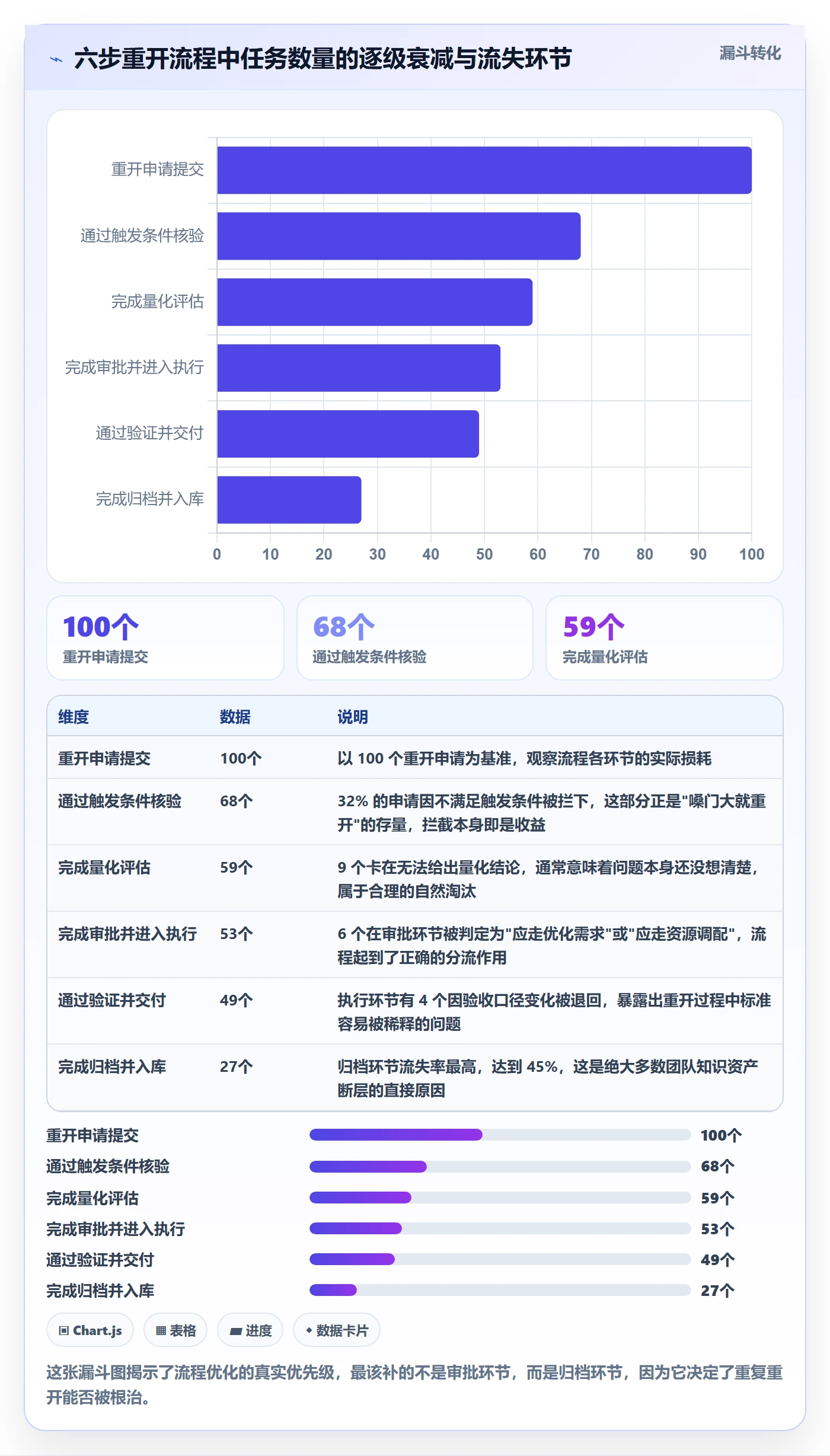Click the 53个 cell in the table
The image size is (830, 1456).
click(237, 934)
